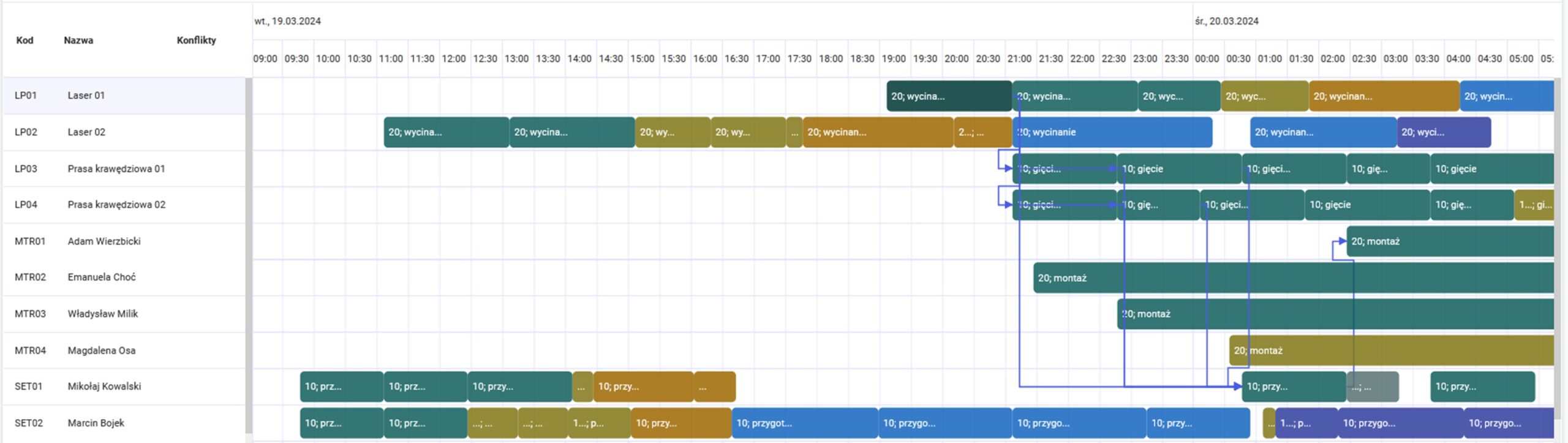The image size is (1568, 443).
Task: Sort by the Konflikty column header
Action: pos(196,40)
